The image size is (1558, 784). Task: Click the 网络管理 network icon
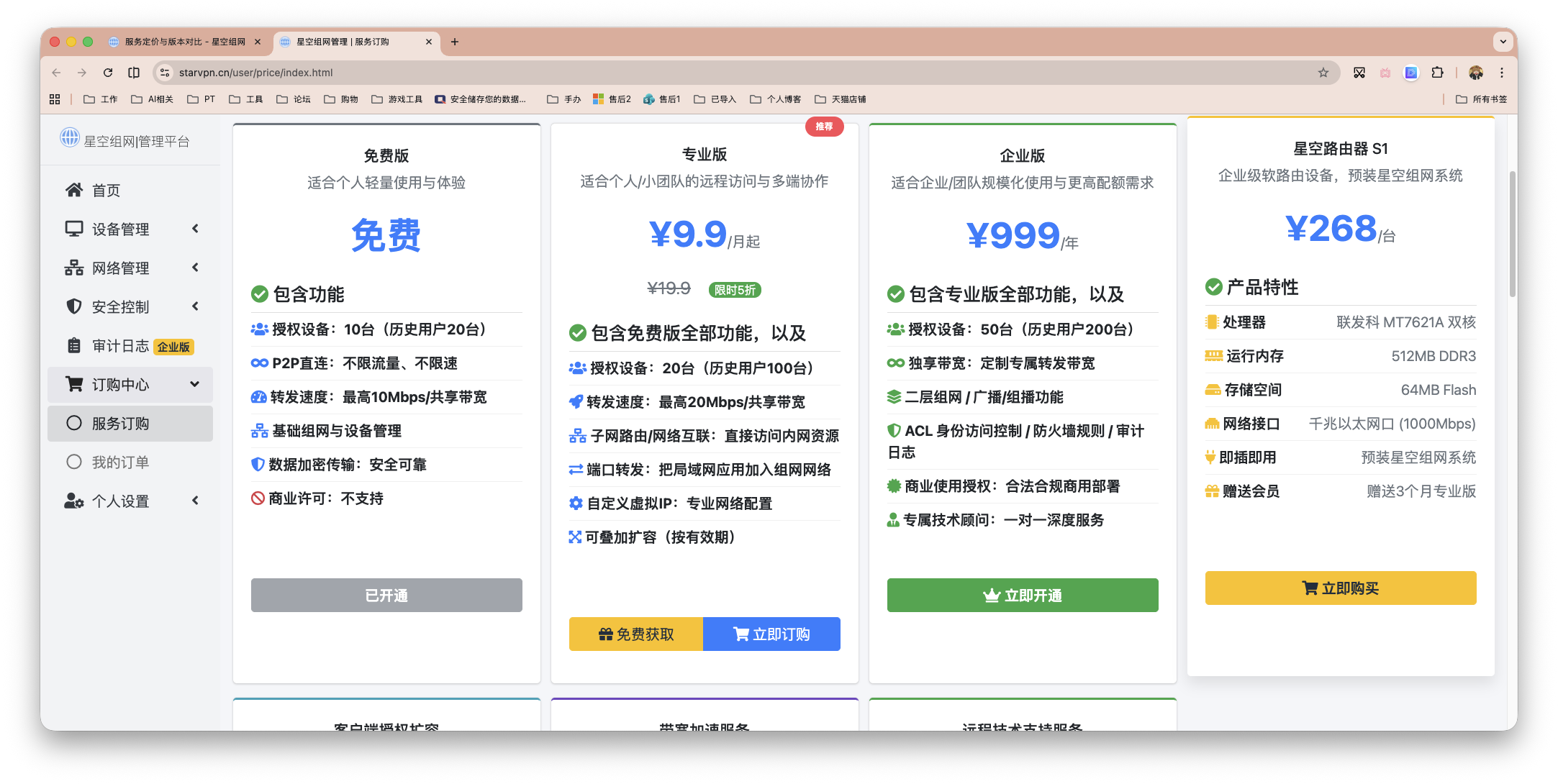(x=73, y=268)
